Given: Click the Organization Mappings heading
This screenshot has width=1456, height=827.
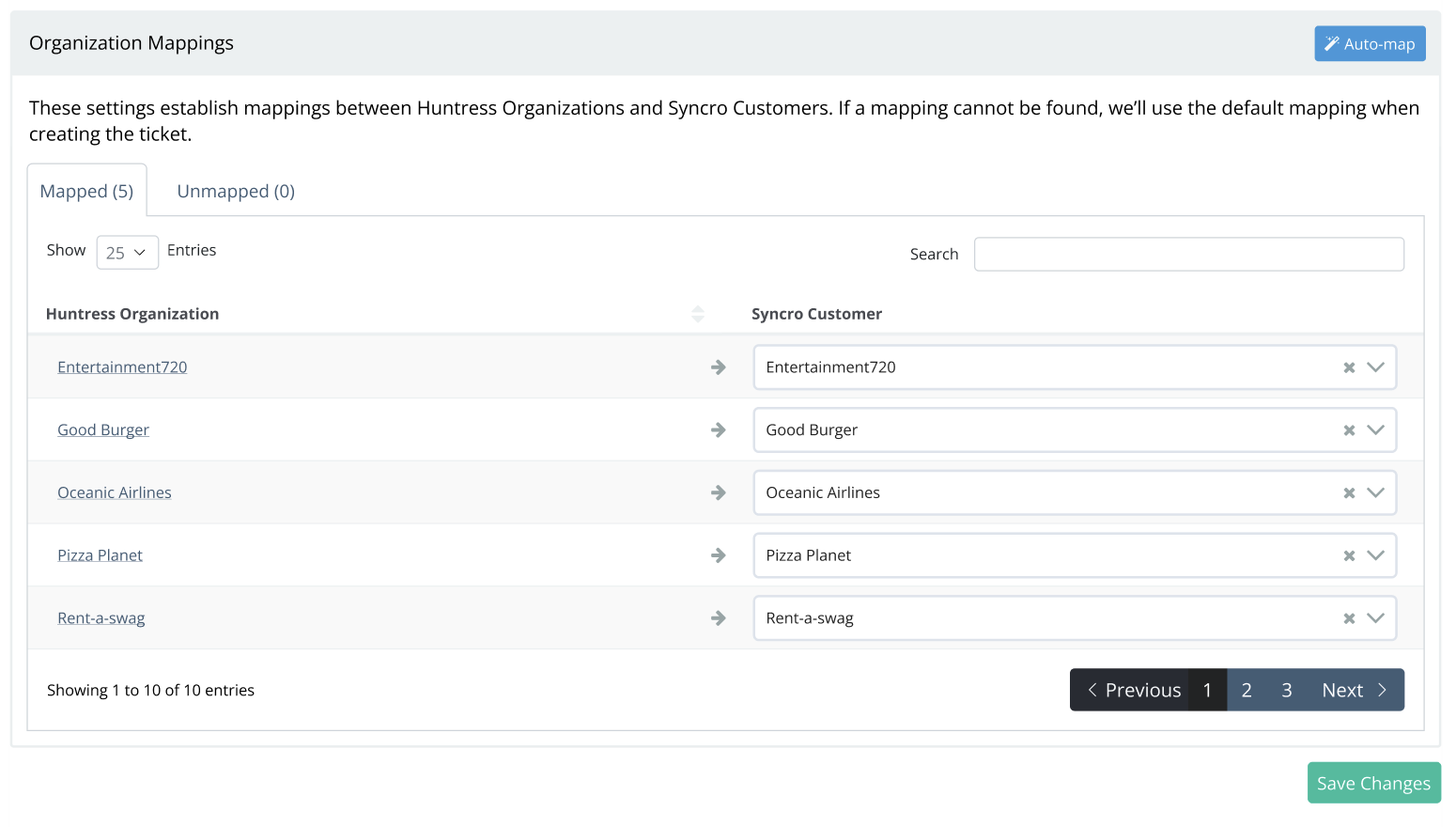Looking at the screenshot, I should tap(132, 43).
